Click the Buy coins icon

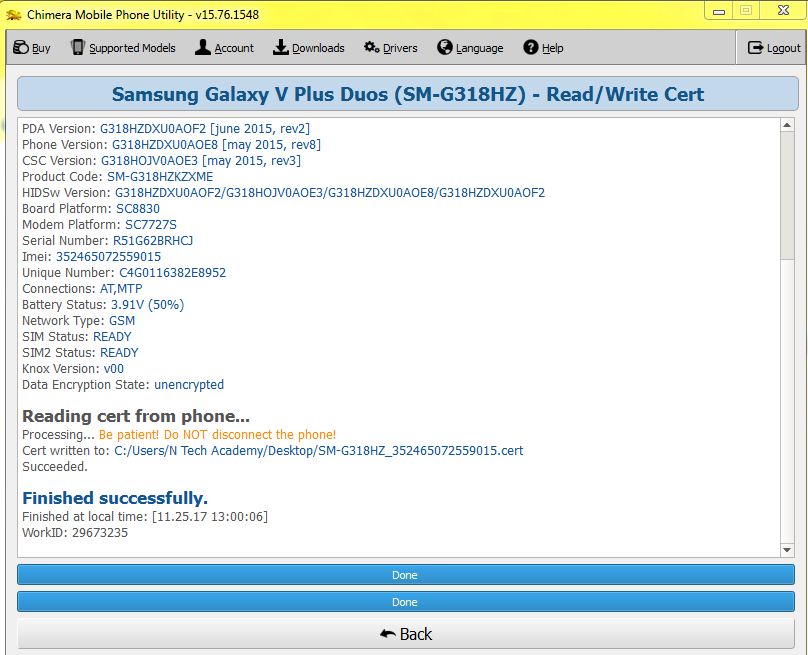(x=21, y=47)
